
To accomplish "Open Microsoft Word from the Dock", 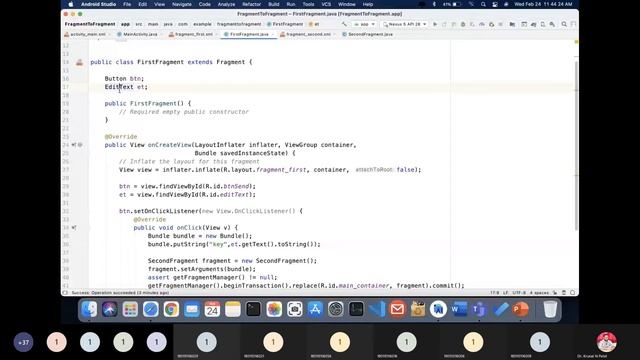I will point(459,309).
